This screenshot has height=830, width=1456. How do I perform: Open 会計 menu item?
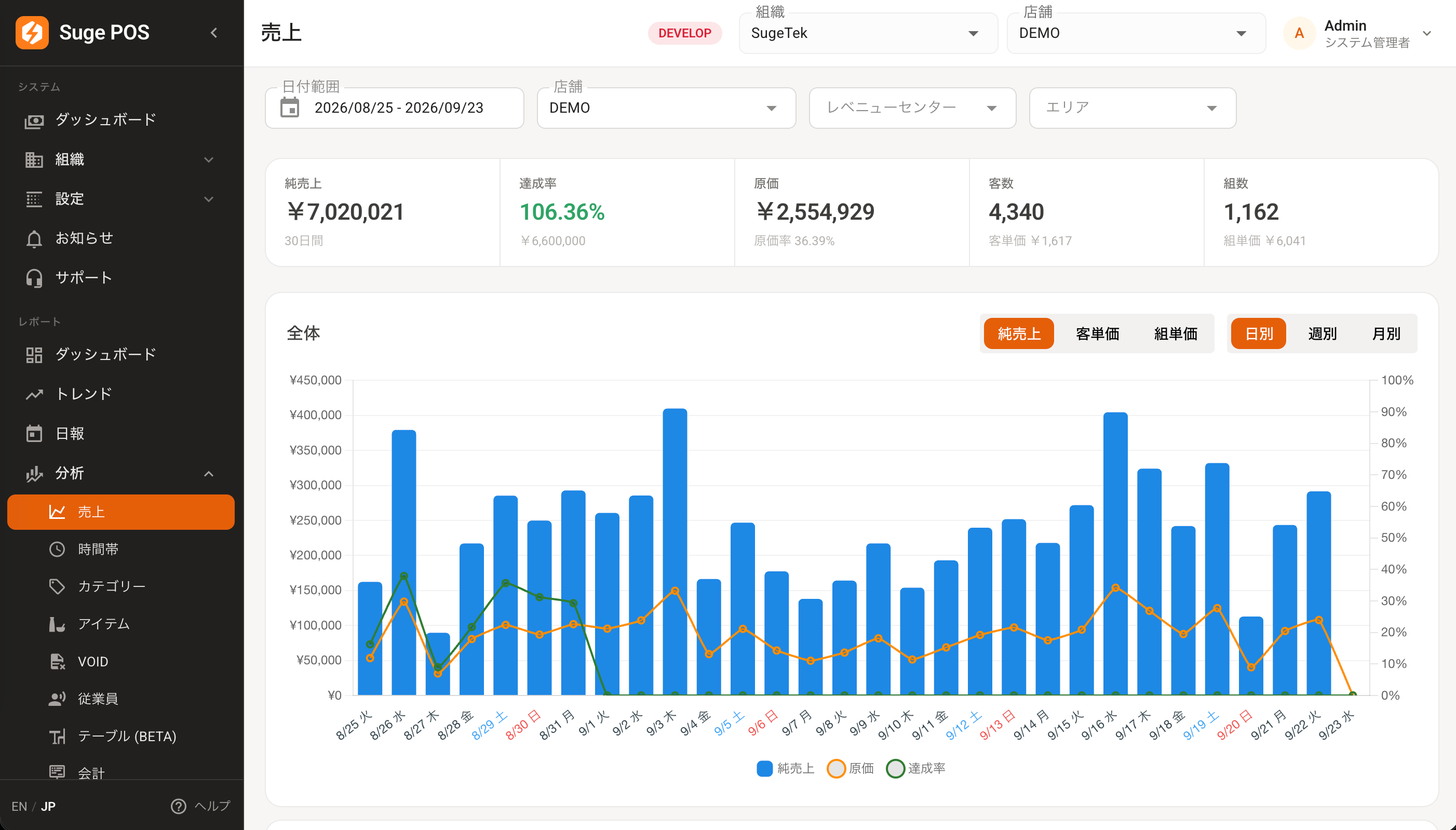pyautogui.click(x=121, y=772)
